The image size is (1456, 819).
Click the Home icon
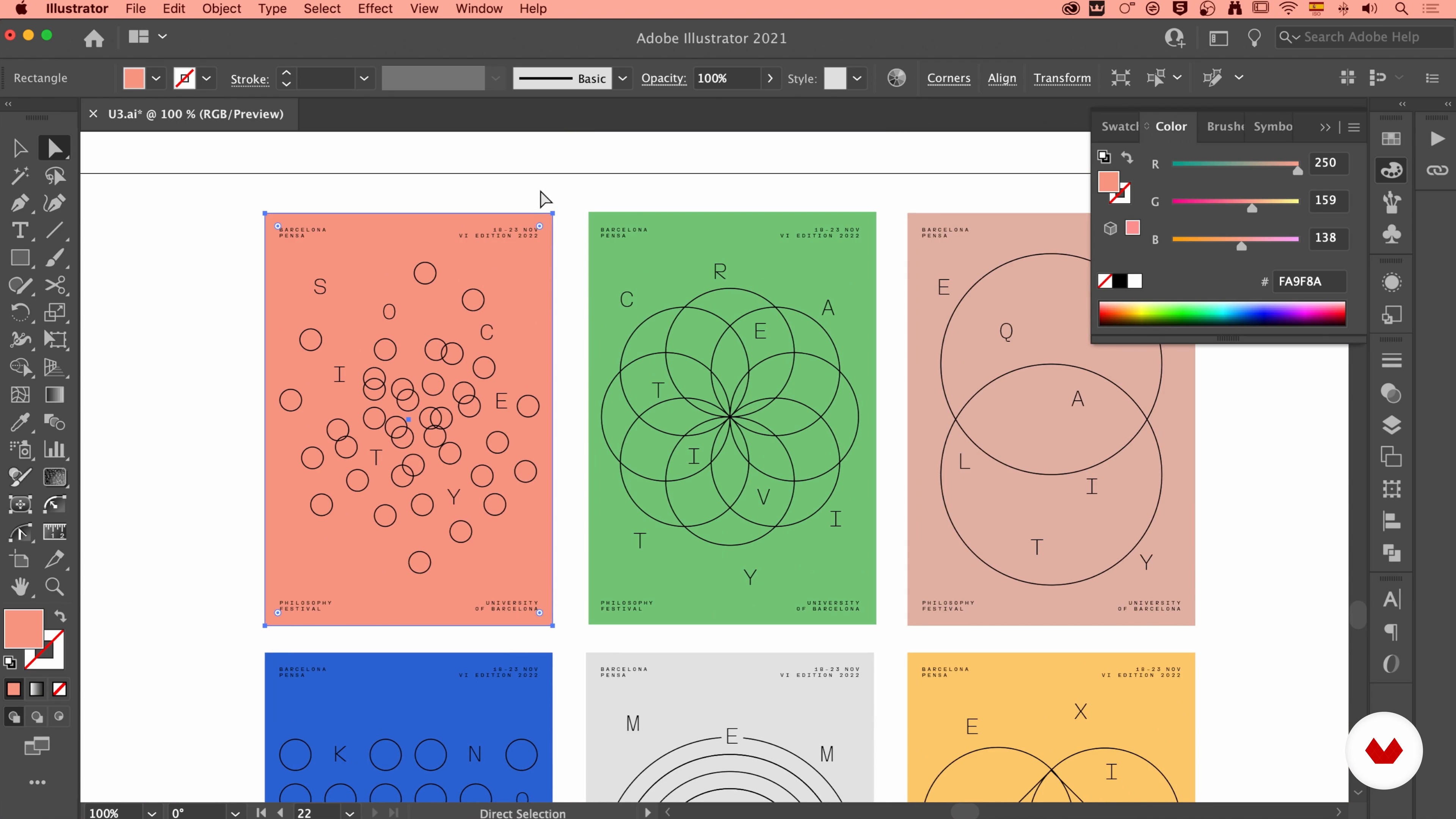click(94, 38)
